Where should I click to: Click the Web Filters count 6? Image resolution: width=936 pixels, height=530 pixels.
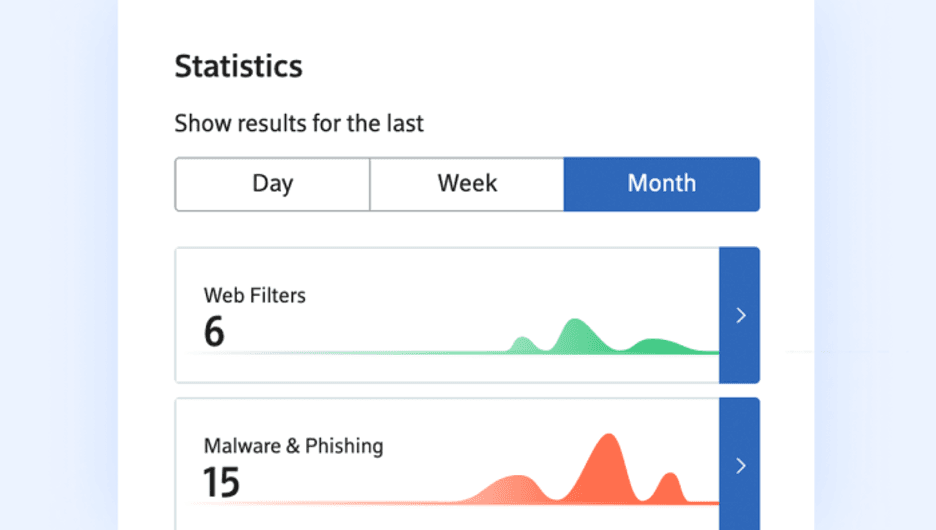pyautogui.click(x=214, y=331)
